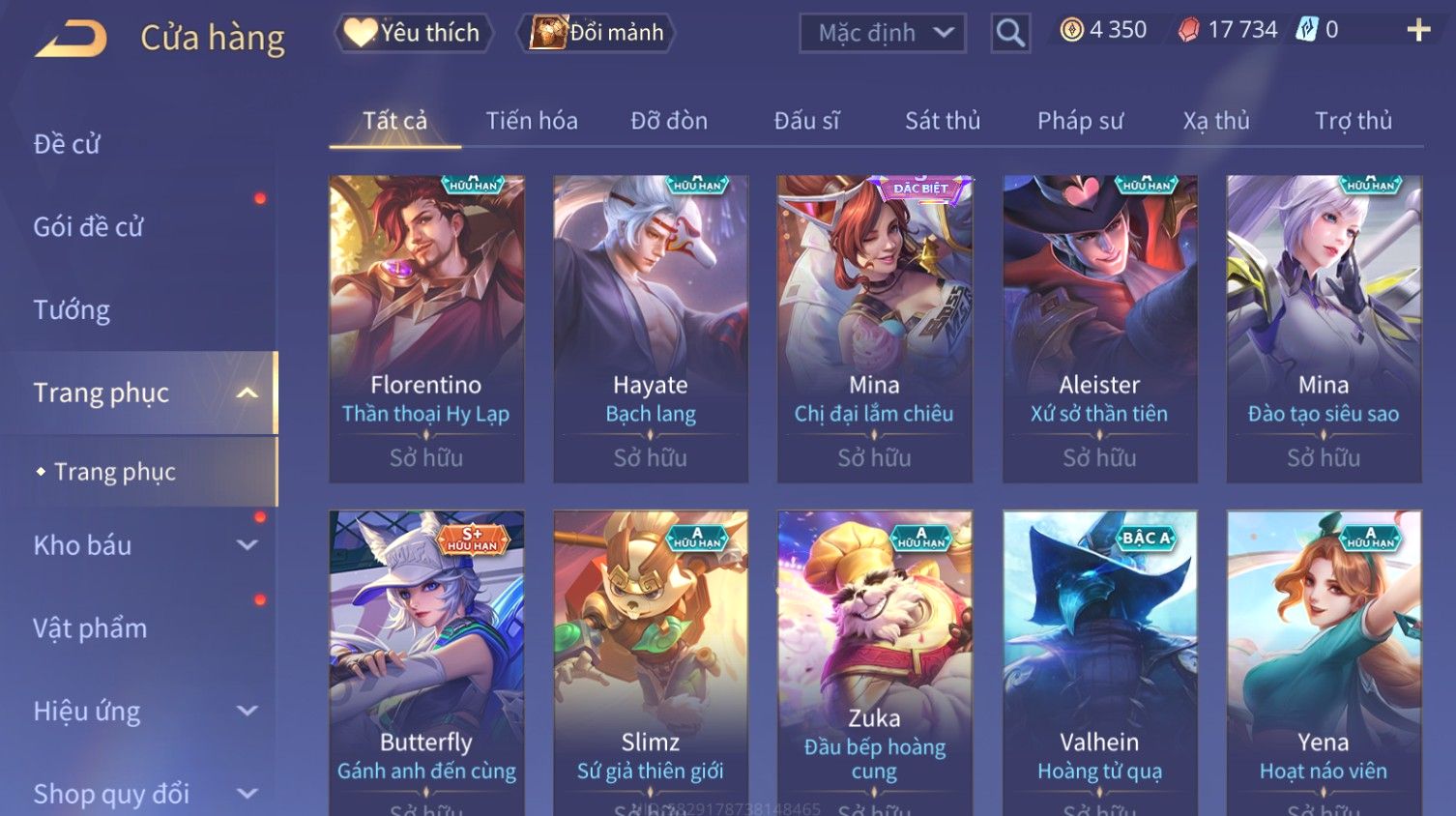Open the search magnifier icon
This screenshot has width=1456, height=816.
(x=1010, y=34)
